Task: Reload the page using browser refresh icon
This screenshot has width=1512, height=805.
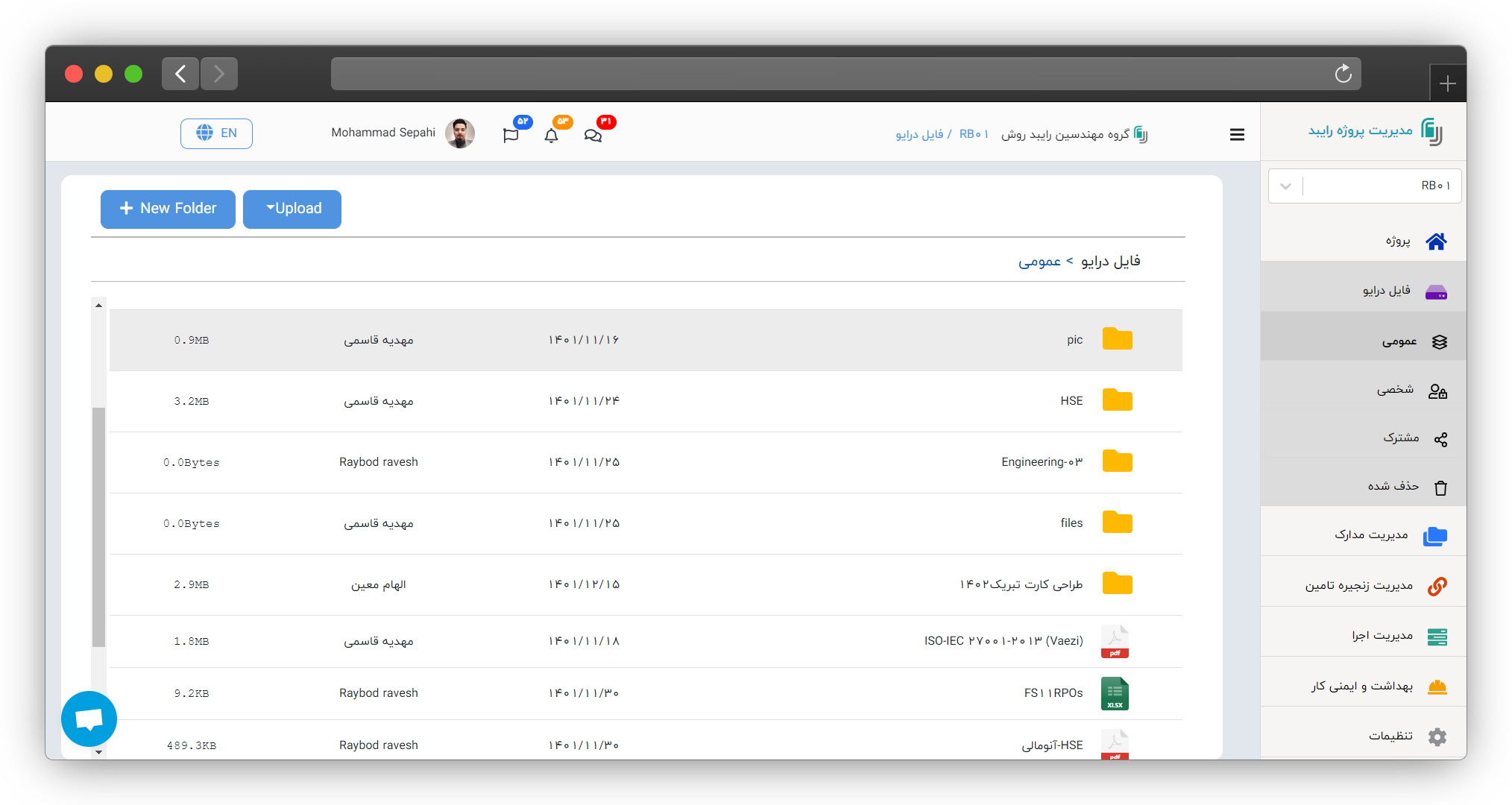Action: click(x=1343, y=74)
